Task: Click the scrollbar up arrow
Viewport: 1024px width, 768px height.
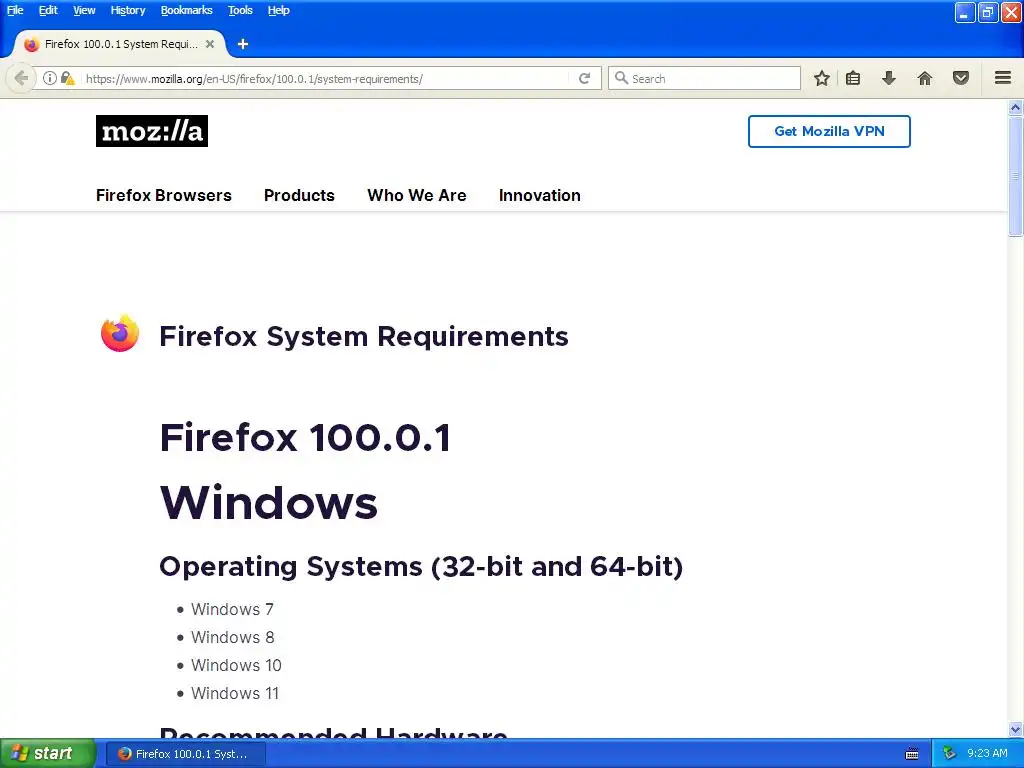Action: [1016, 107]
